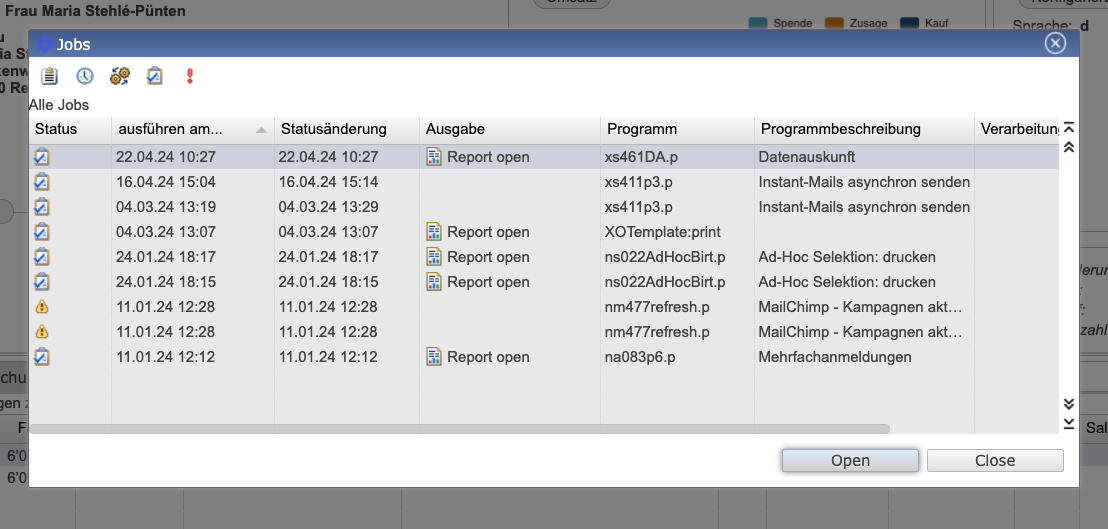1108x529 pixels.
Task: Click the red exclamation mark toolbar icon
Action: coord(190,76)
